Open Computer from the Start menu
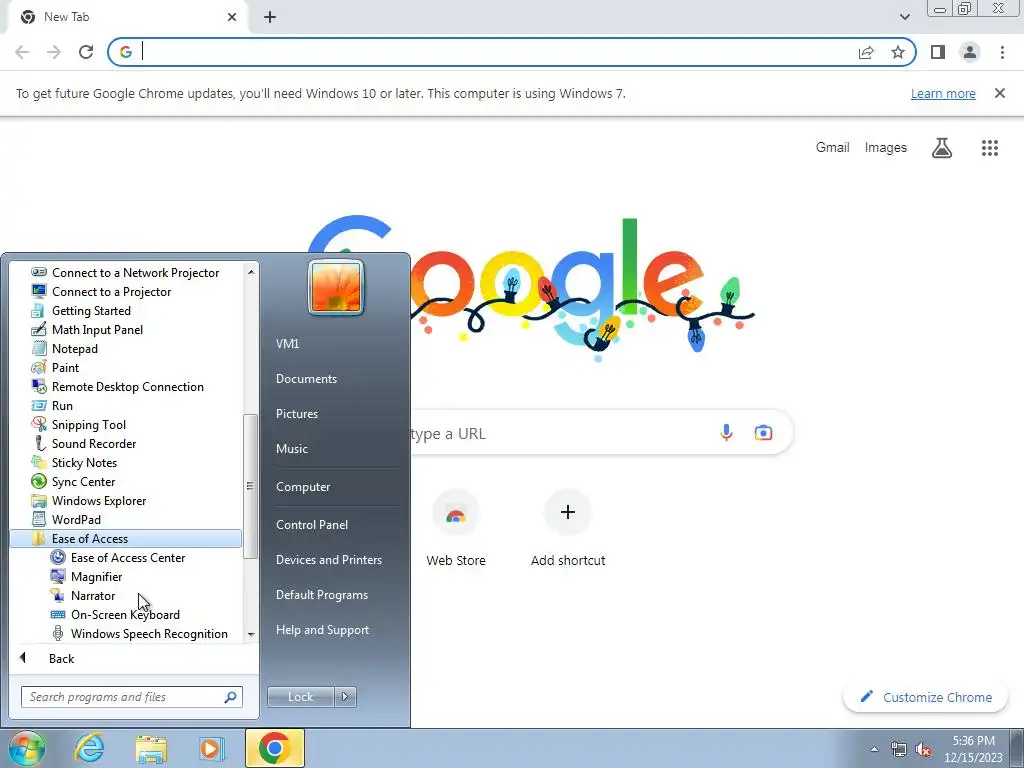The height and width of the screenshot is (768, 1024). point(303,487)
